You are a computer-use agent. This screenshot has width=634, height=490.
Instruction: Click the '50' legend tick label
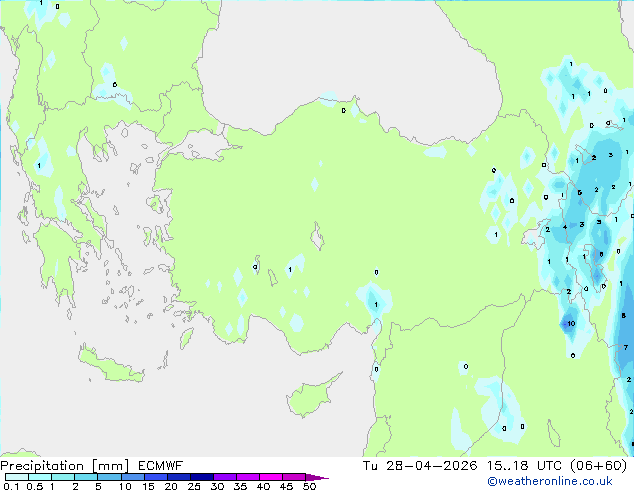309,486
